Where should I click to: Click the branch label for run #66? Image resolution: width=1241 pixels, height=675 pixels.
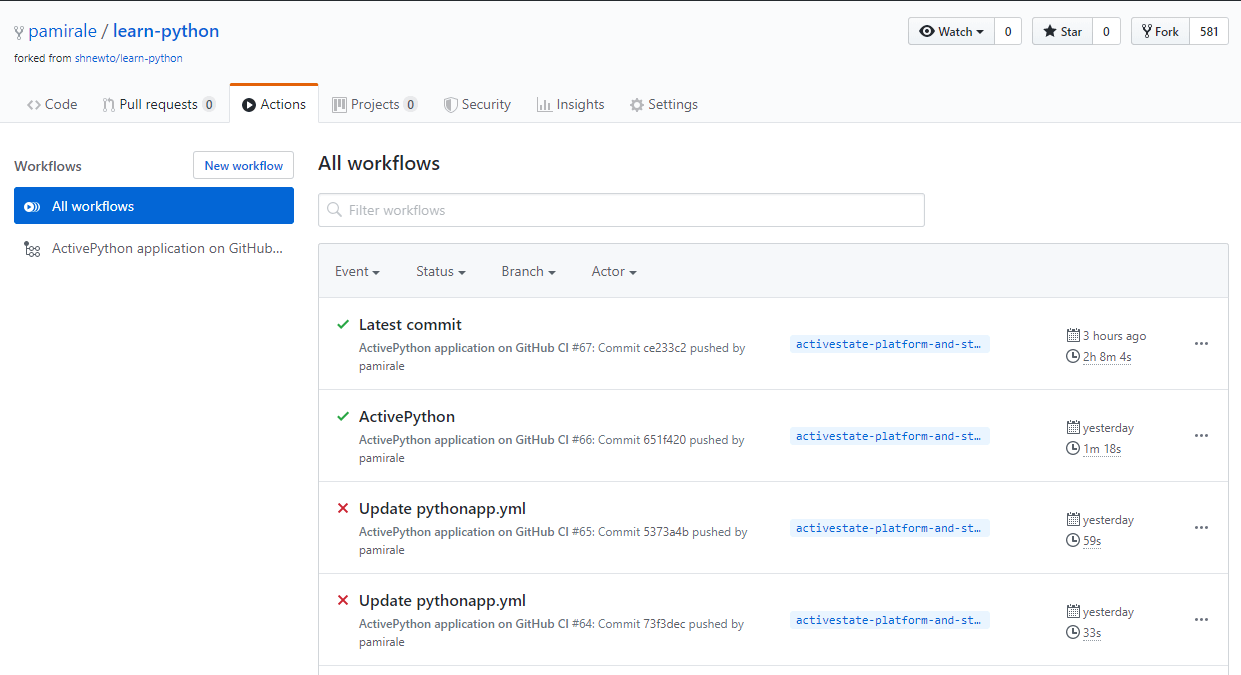[x=889, y=436]
